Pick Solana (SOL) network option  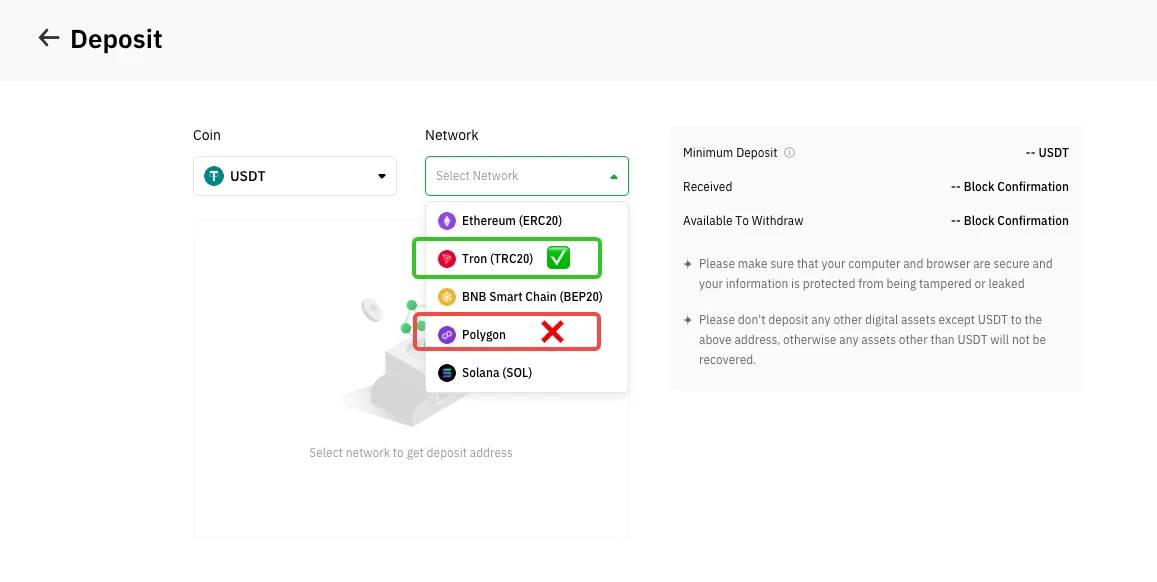pos(527,373)
